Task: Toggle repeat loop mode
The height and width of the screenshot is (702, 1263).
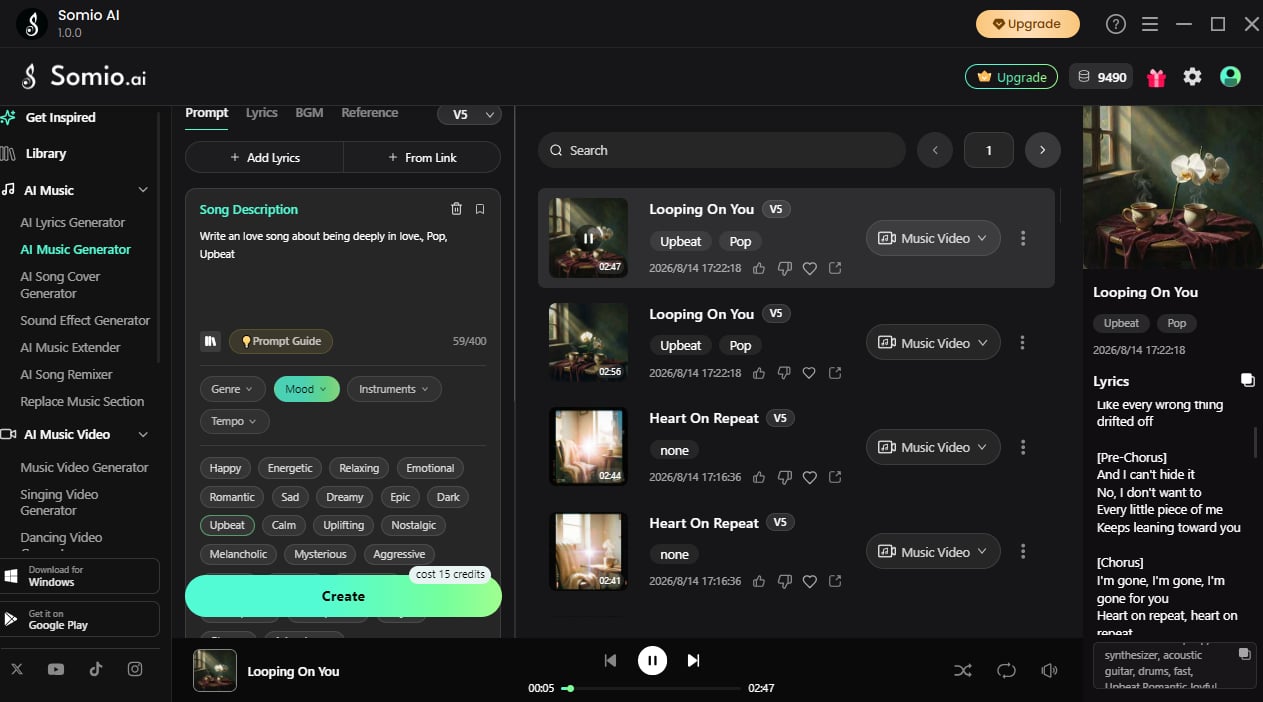Action: (1006, 670)
